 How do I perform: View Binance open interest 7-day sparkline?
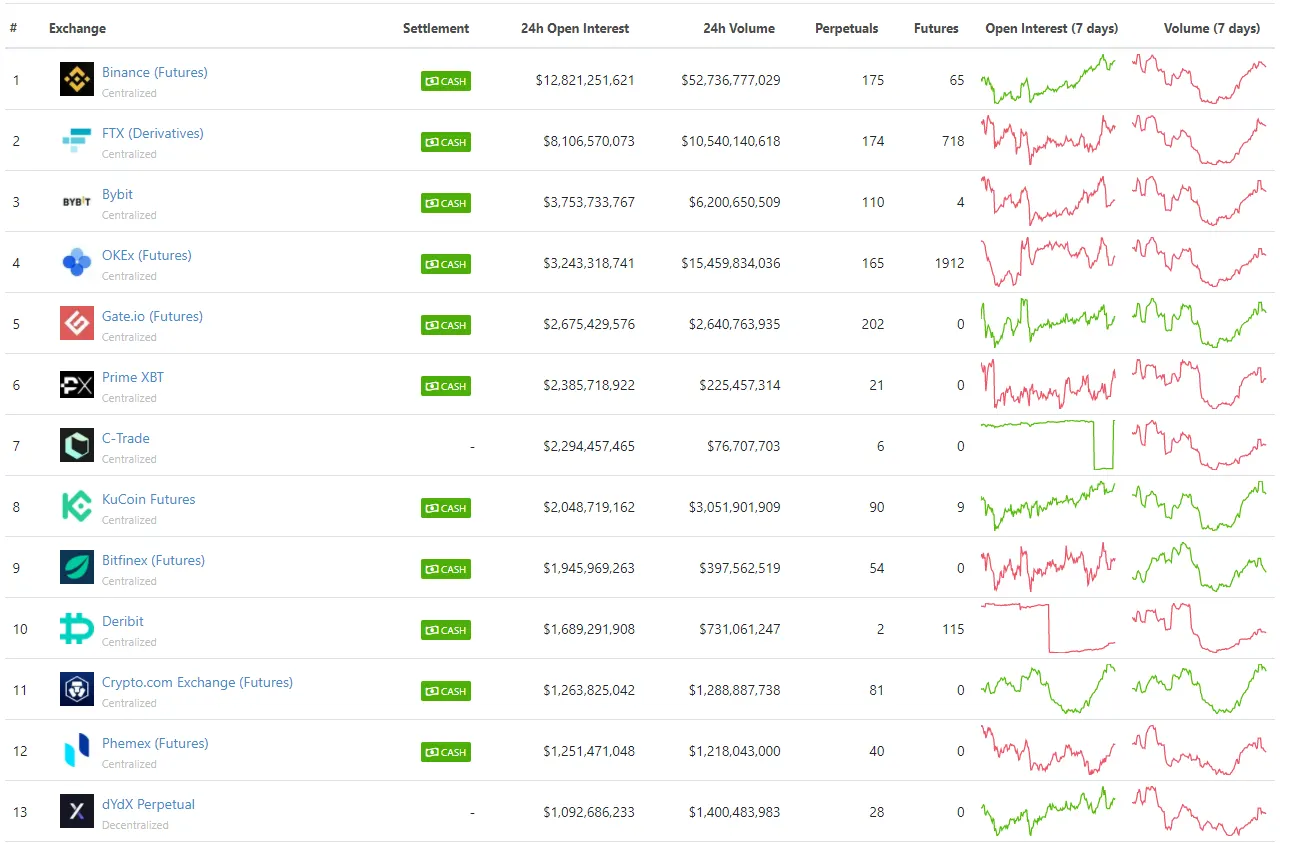[1048, 79]
